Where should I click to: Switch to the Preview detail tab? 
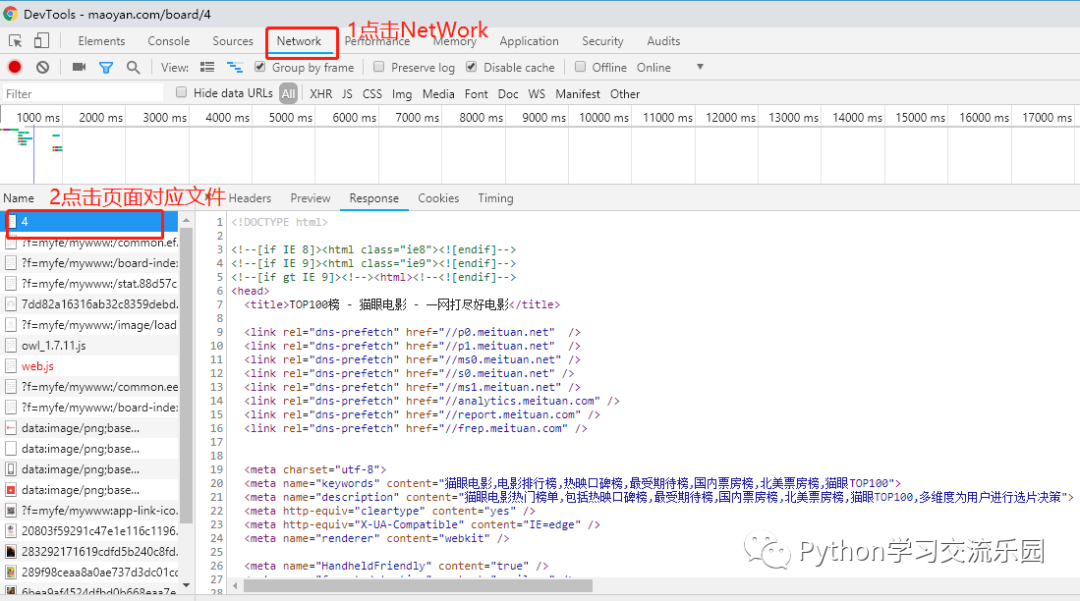[310, 198]
